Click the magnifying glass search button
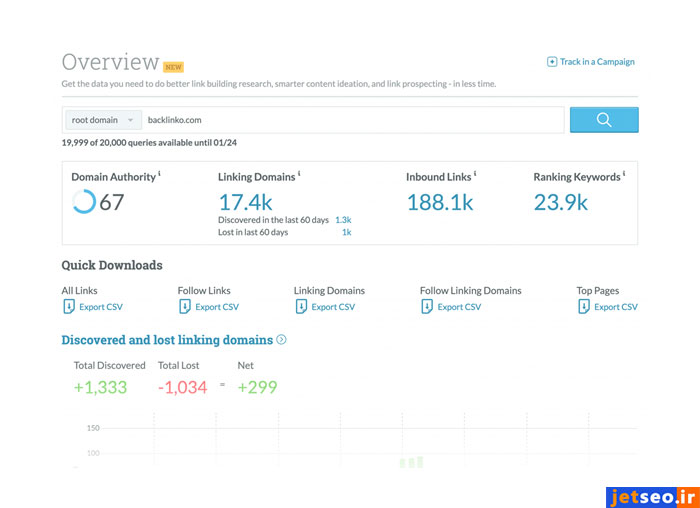This screenshot has height=508, width=700. [604, 120]
